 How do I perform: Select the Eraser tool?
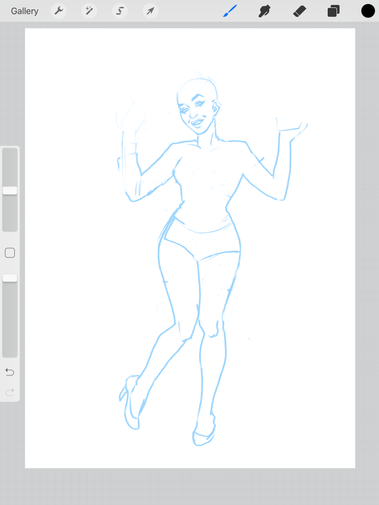[299, 11]
